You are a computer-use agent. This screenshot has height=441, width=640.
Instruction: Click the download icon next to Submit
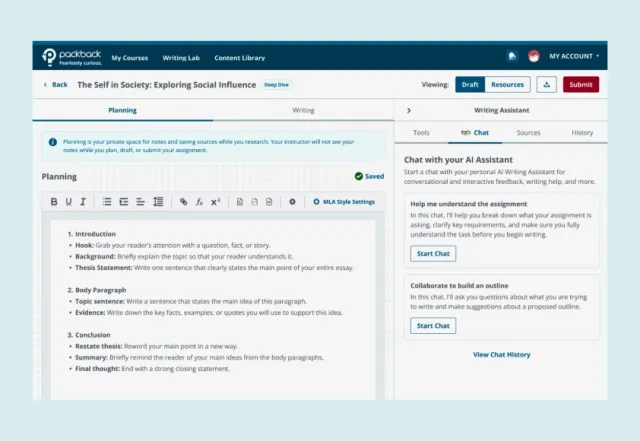pyautogui.click(x=546, y=85)
